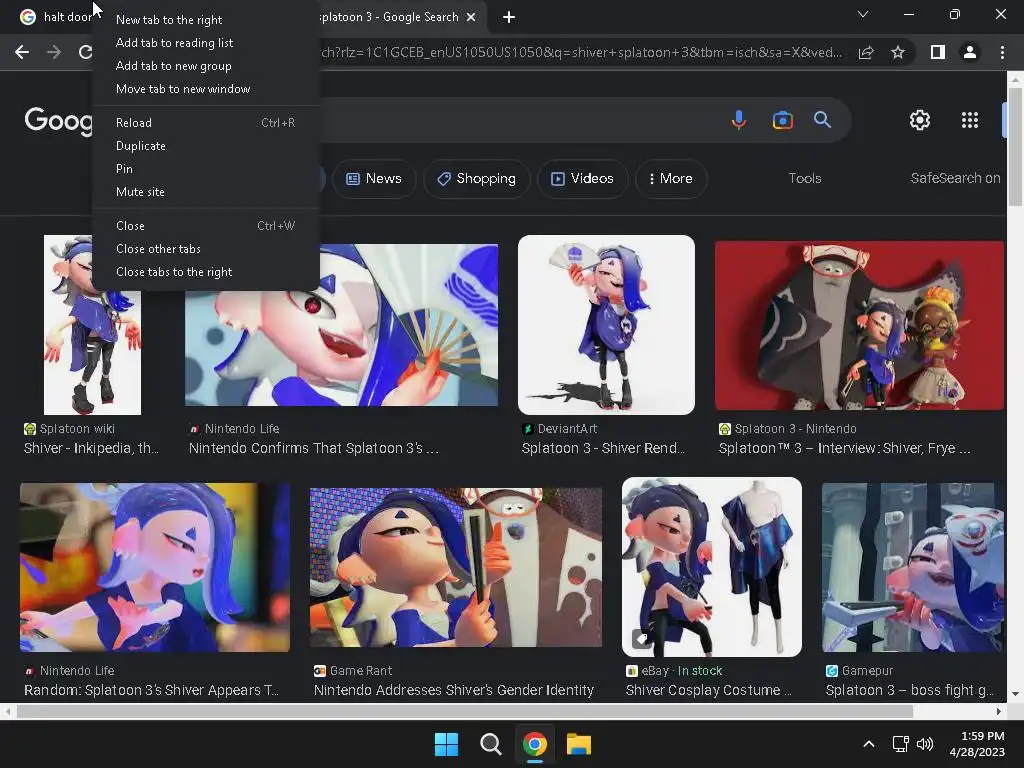The width and height of the screenshot is (1024, 768).
Task: Click 'Splatoon 3 - Shiver Rend...' link
Action: pyautogui.click(x=603, y=448)
